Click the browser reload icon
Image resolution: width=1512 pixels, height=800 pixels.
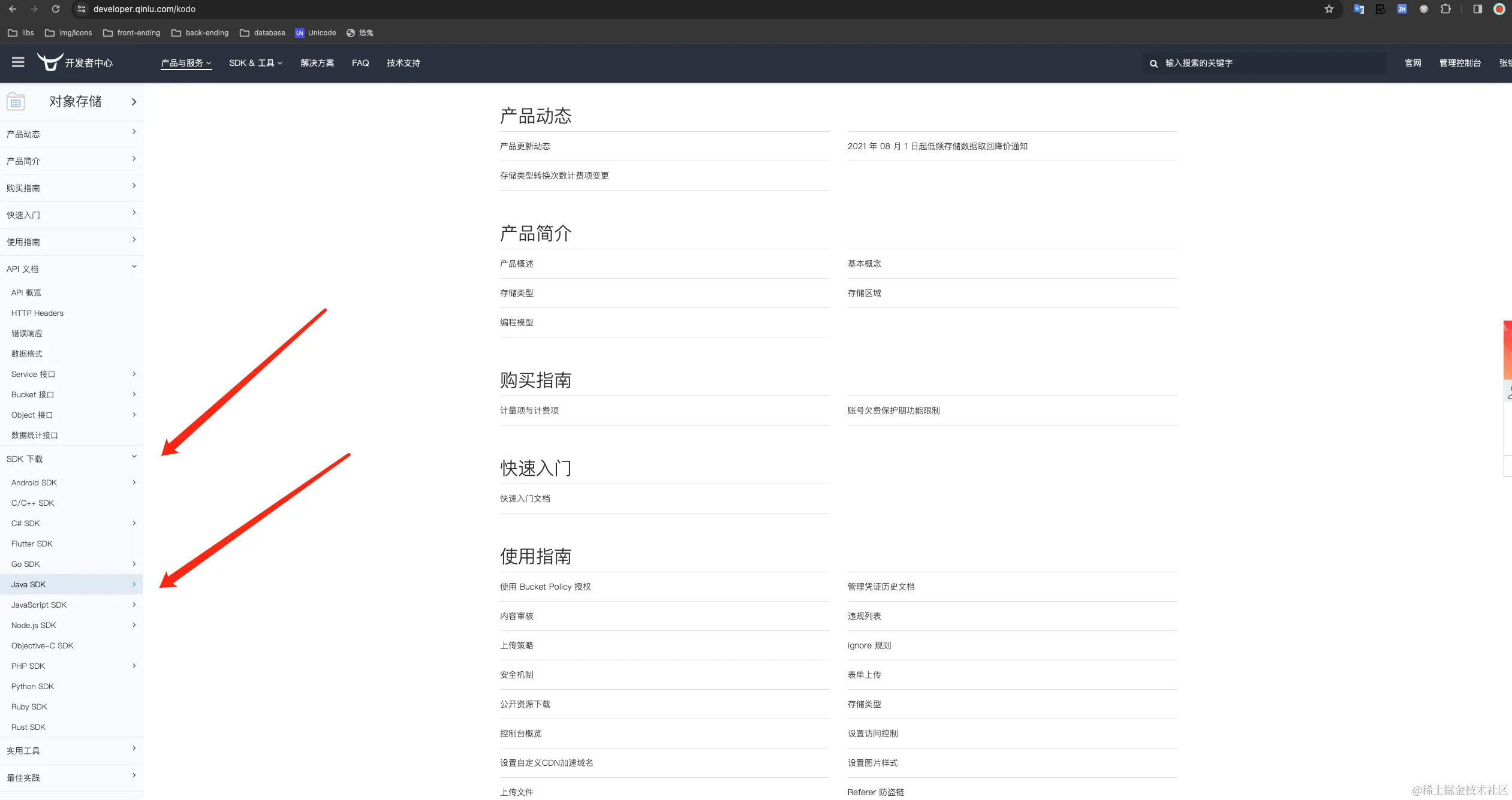(x=56, y=9)
